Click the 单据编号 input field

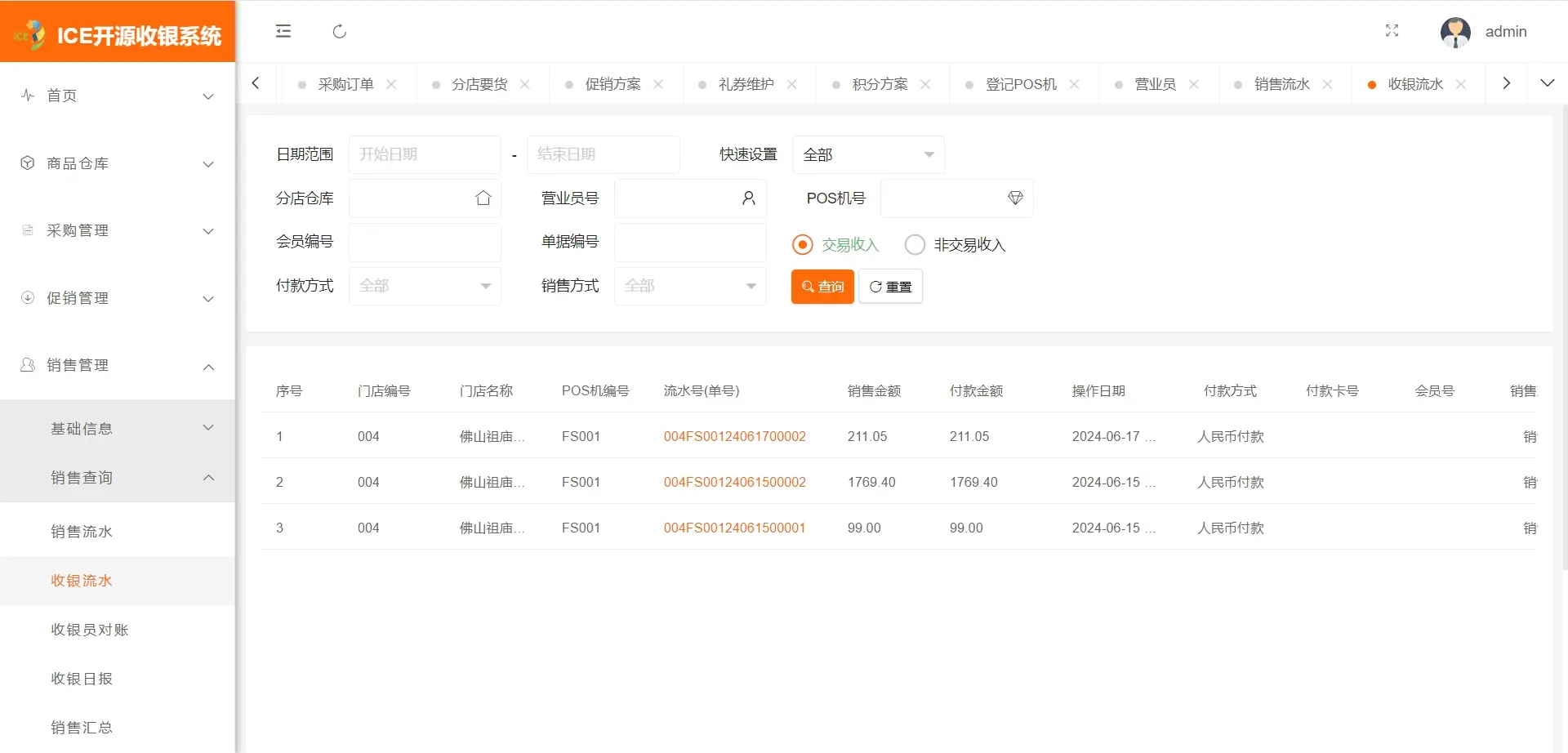tap(690, 243)
